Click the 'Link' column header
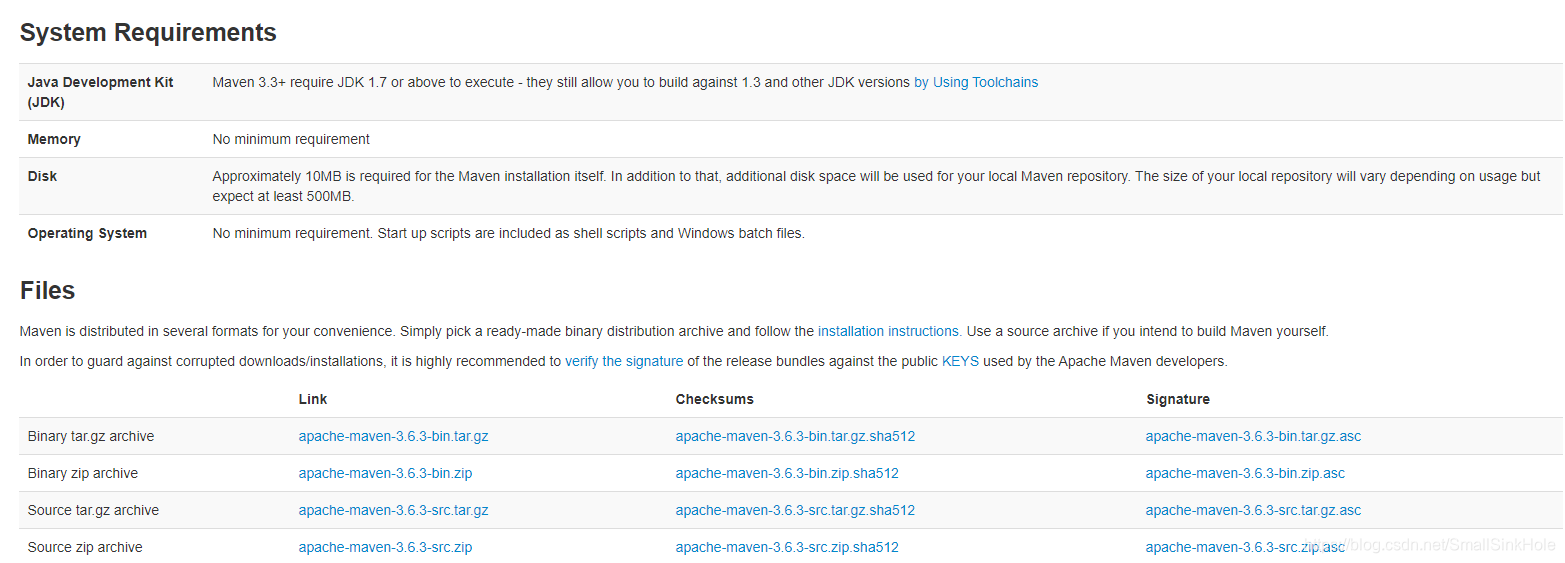1565x563 pixels. click(x=313, y=399)
